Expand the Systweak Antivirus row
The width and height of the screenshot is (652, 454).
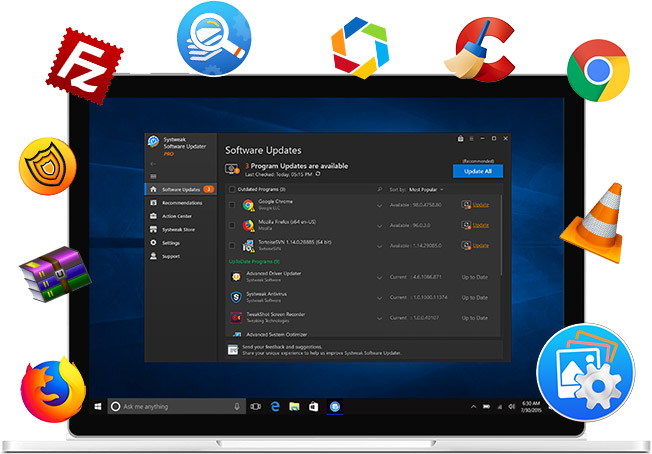pos(380,298)
